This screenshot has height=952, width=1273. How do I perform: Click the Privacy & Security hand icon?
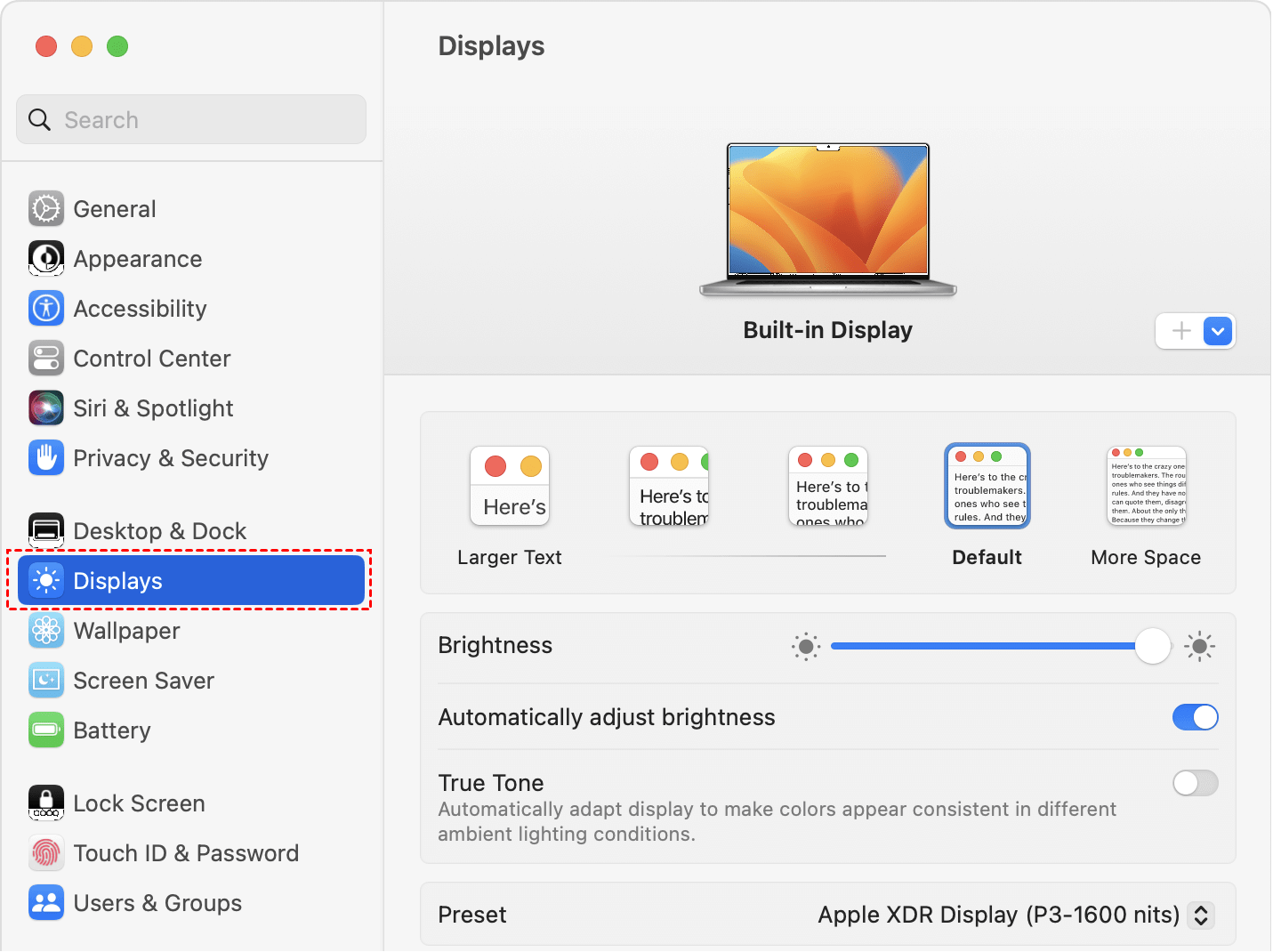click(46, 458)
